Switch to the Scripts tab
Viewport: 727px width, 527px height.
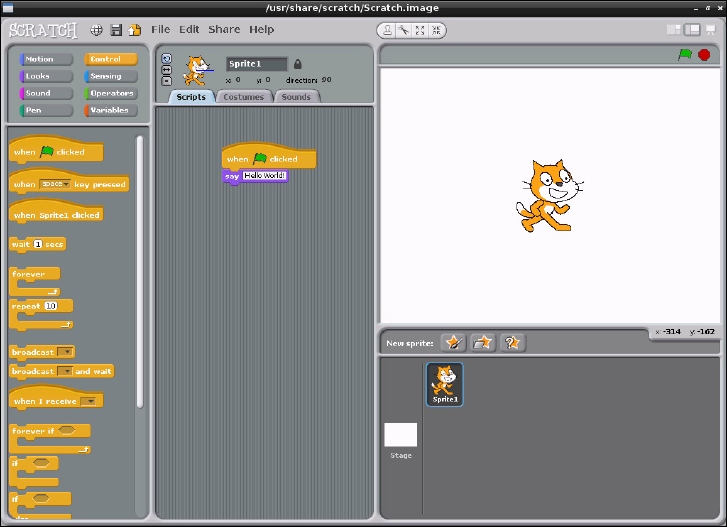click(191, 97)
